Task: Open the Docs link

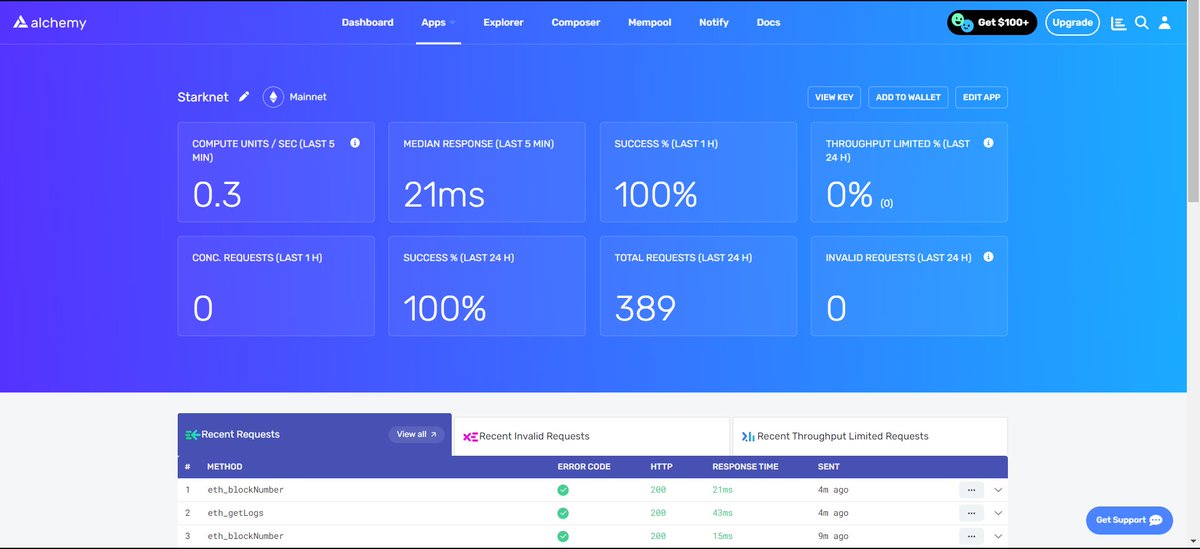Action: tap(768, 22)
